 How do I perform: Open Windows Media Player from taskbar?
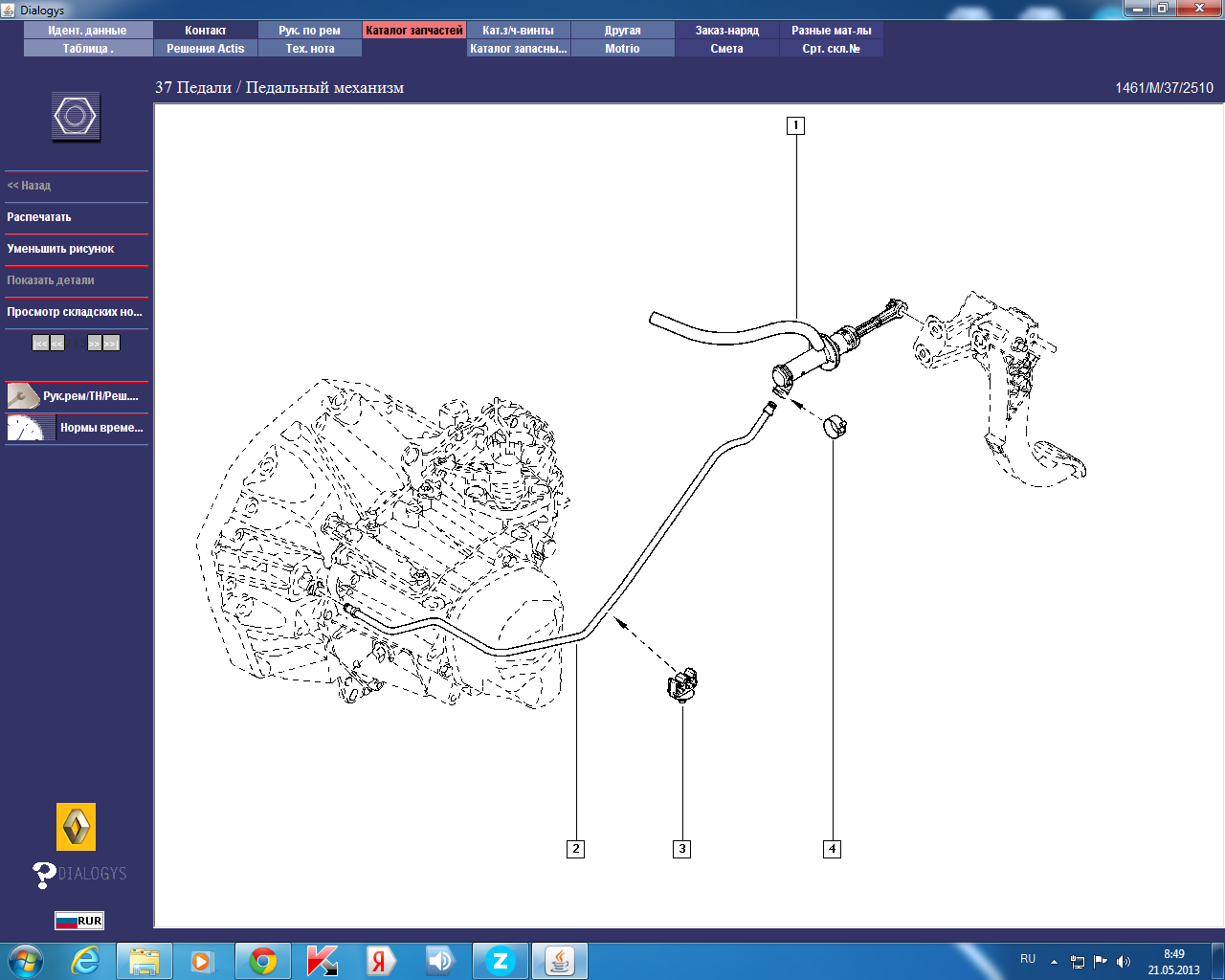coord(202,961)
